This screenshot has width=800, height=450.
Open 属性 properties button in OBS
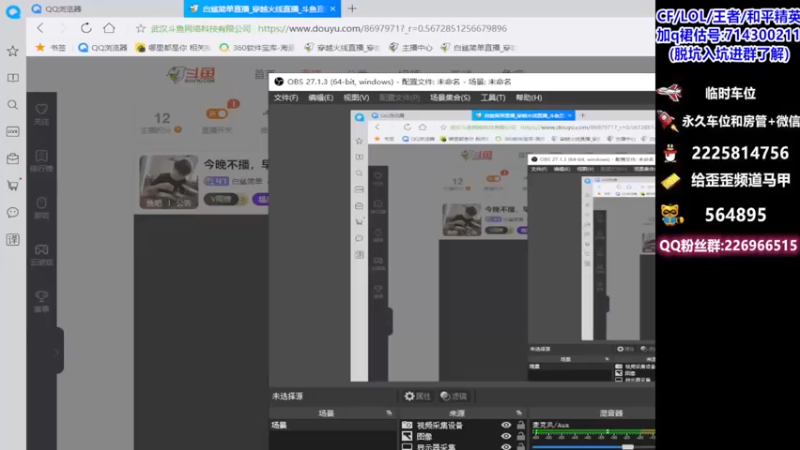417,396
